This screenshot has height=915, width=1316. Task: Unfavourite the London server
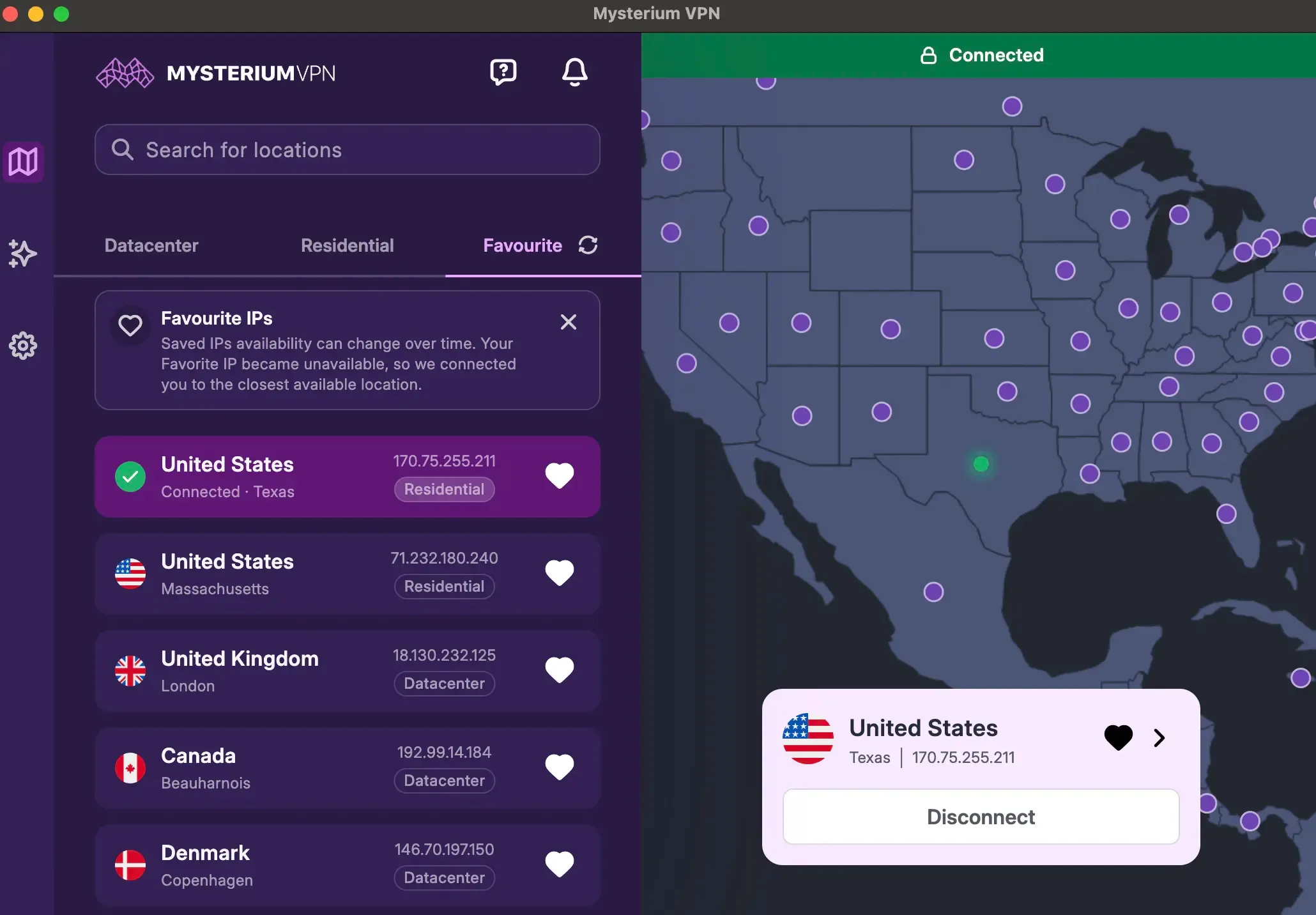[560, 670]
